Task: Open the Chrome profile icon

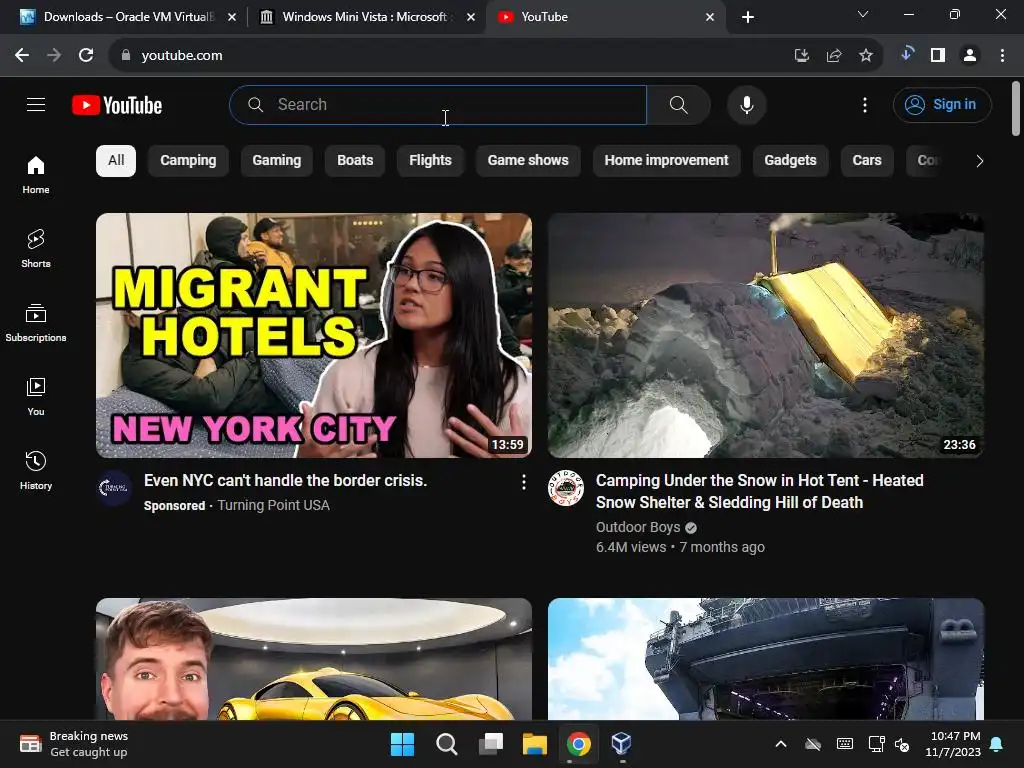Action: (x=970, y=56)
